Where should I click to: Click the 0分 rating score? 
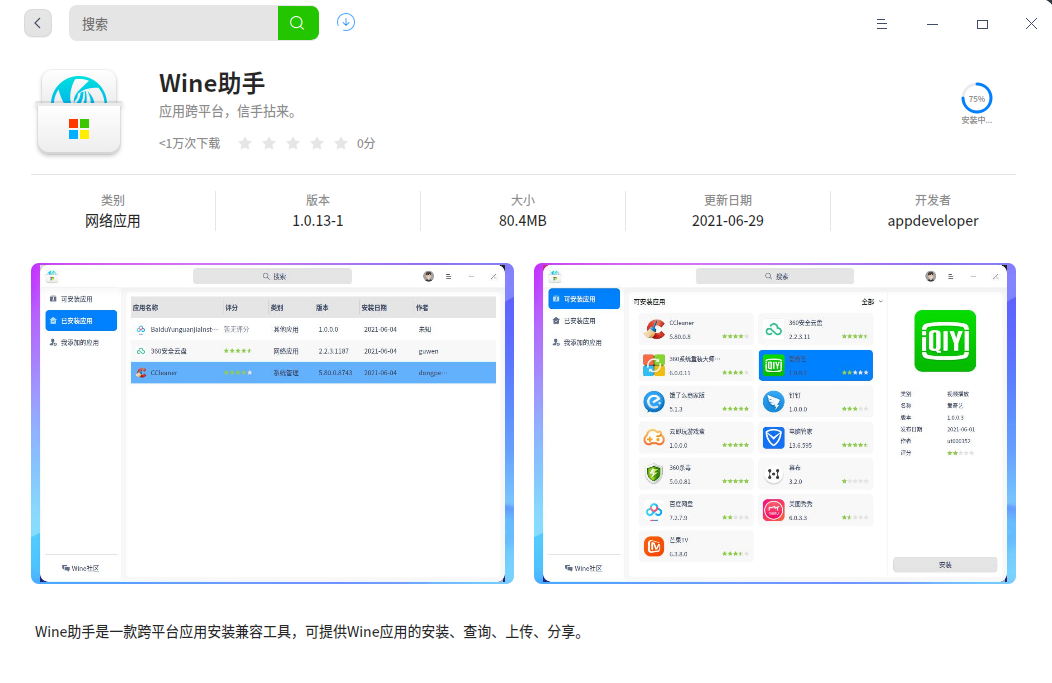click(x=366, y=144)
